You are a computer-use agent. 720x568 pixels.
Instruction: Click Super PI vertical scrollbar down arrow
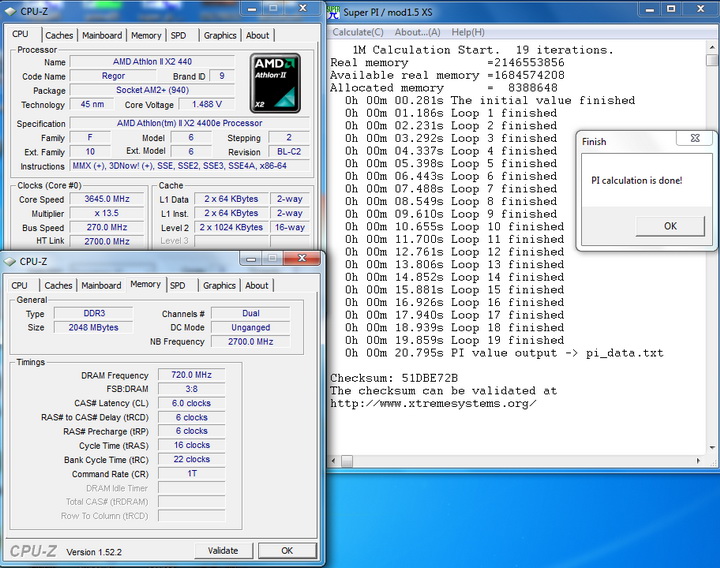pyautogui.click(x=712, y=447)
